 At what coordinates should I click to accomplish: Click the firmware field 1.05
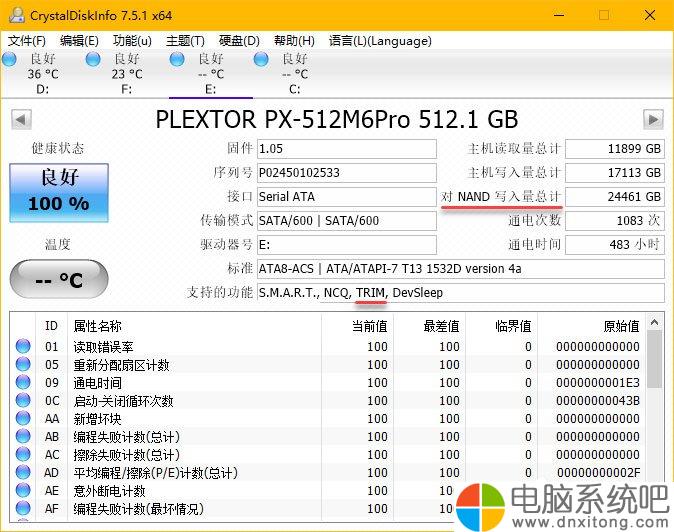[x=347, y=149]
